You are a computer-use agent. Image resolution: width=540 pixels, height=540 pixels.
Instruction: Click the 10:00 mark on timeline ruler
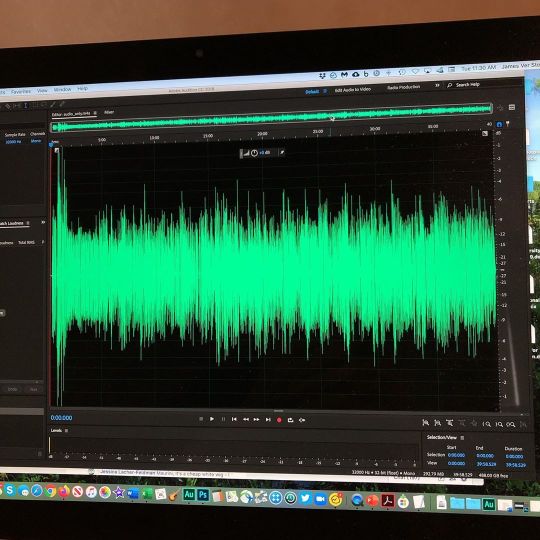pyautogui.click(x=154, y=138)
